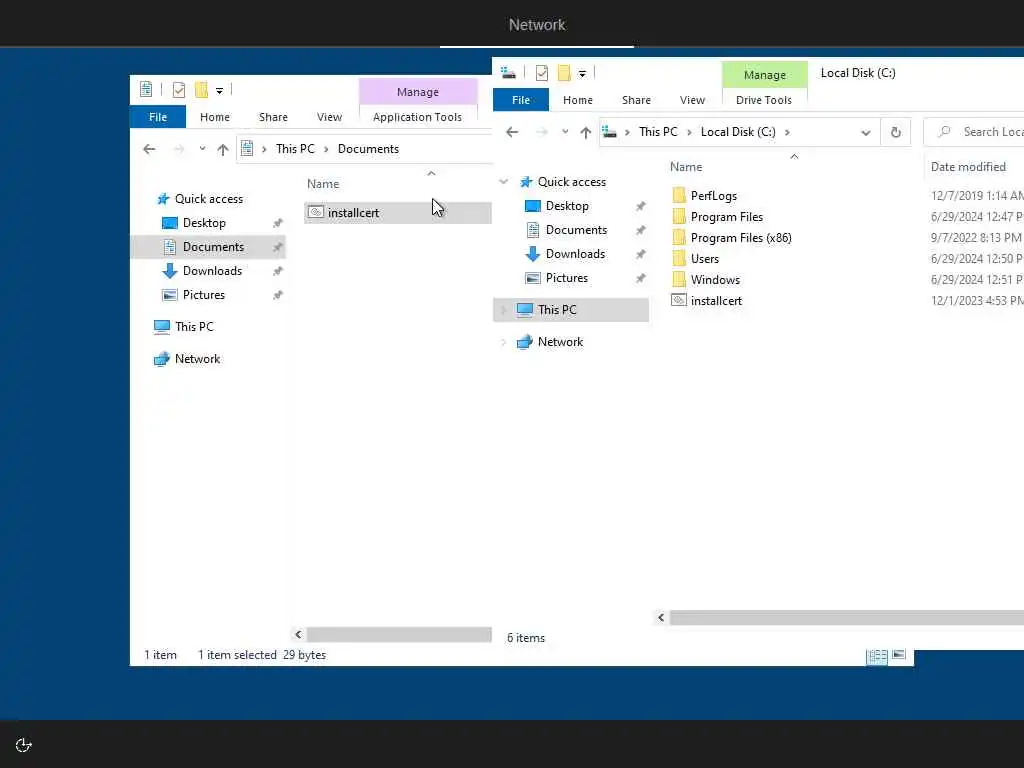Select Desktop in Documents window sidebar
Viewport: 1024px width, 768px height.
pyautogui.click(x=204, y=223)
